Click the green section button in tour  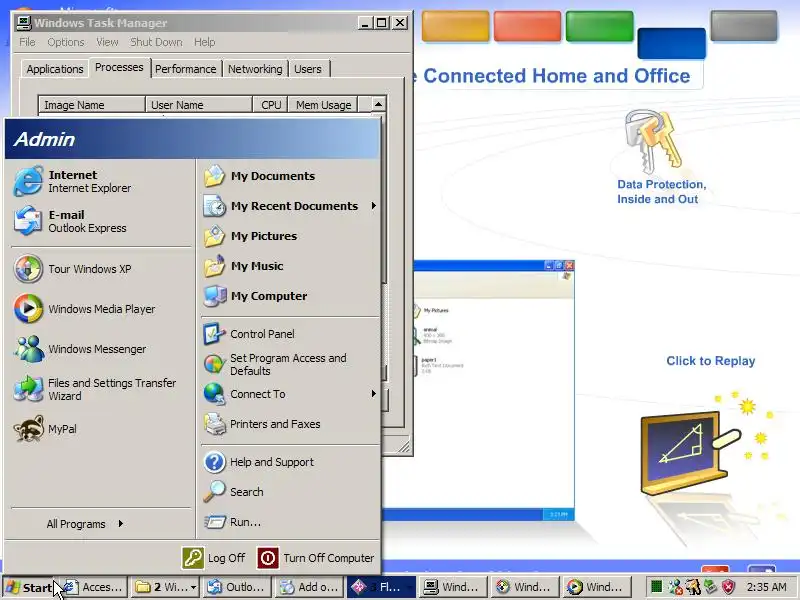pyautogui.click(x=599, y=27)
